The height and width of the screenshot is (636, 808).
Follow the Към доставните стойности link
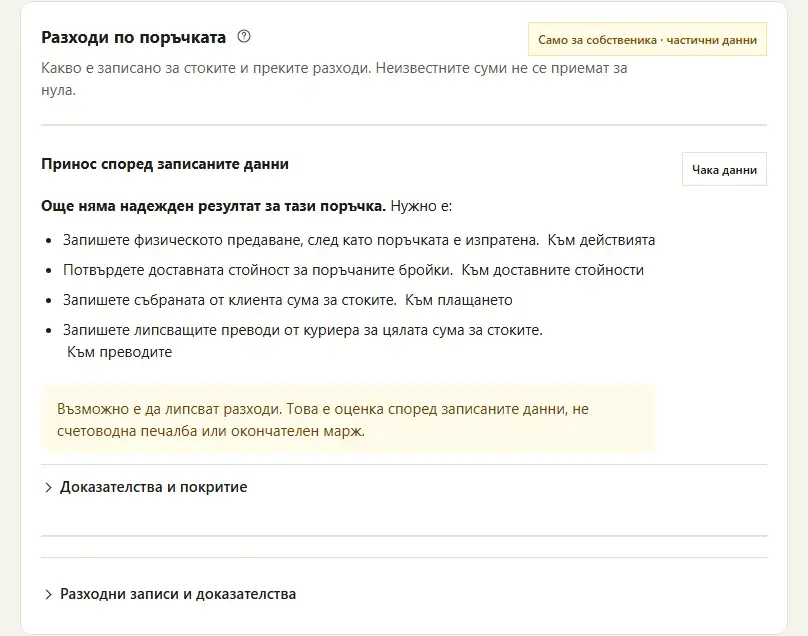[552, 270]
